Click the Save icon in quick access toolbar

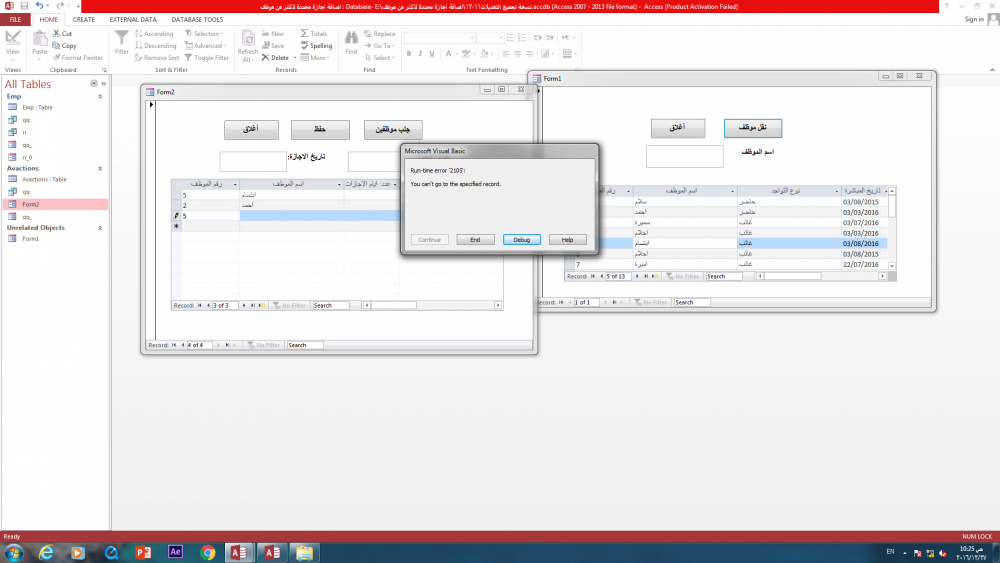[x=23, y=5]
